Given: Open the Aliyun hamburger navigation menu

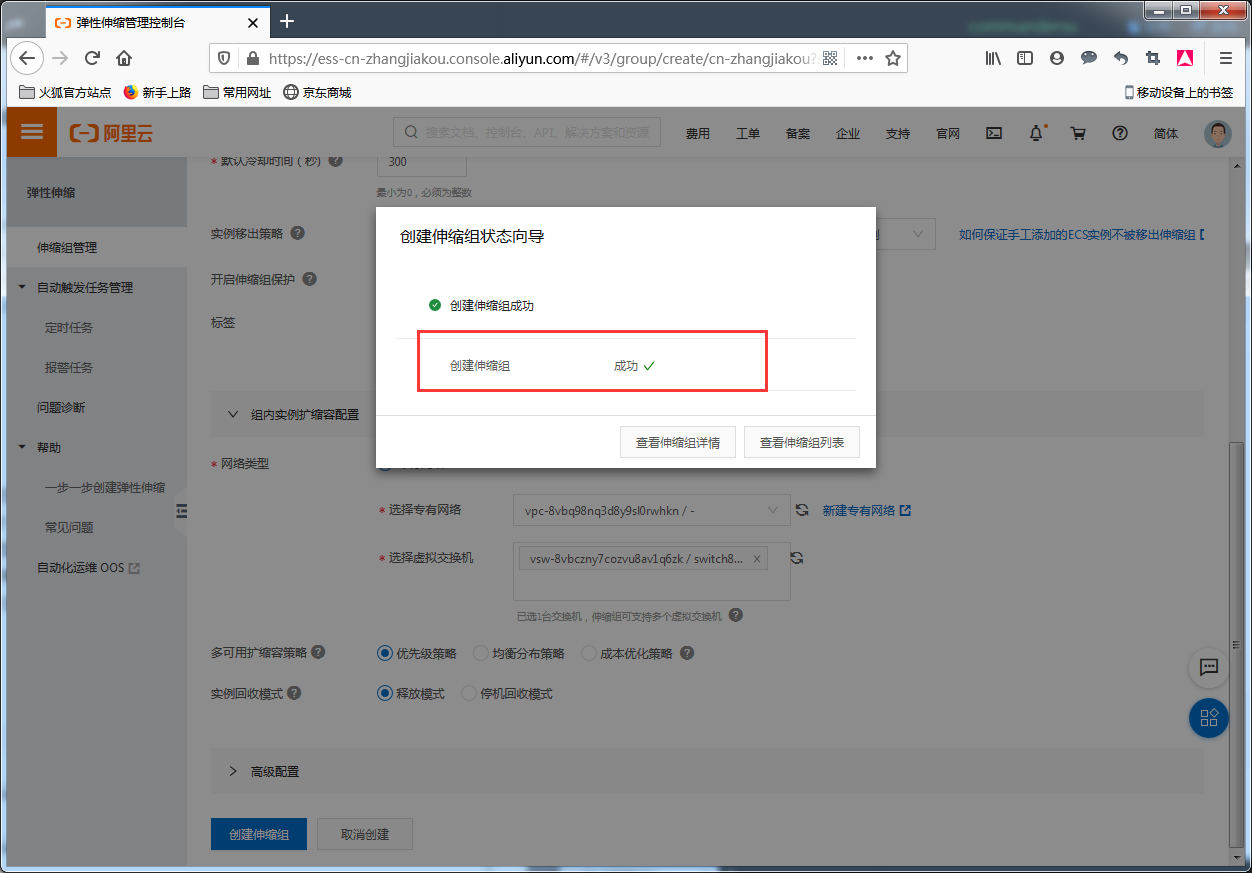Looking at the screenshot, I should point(32,132).
